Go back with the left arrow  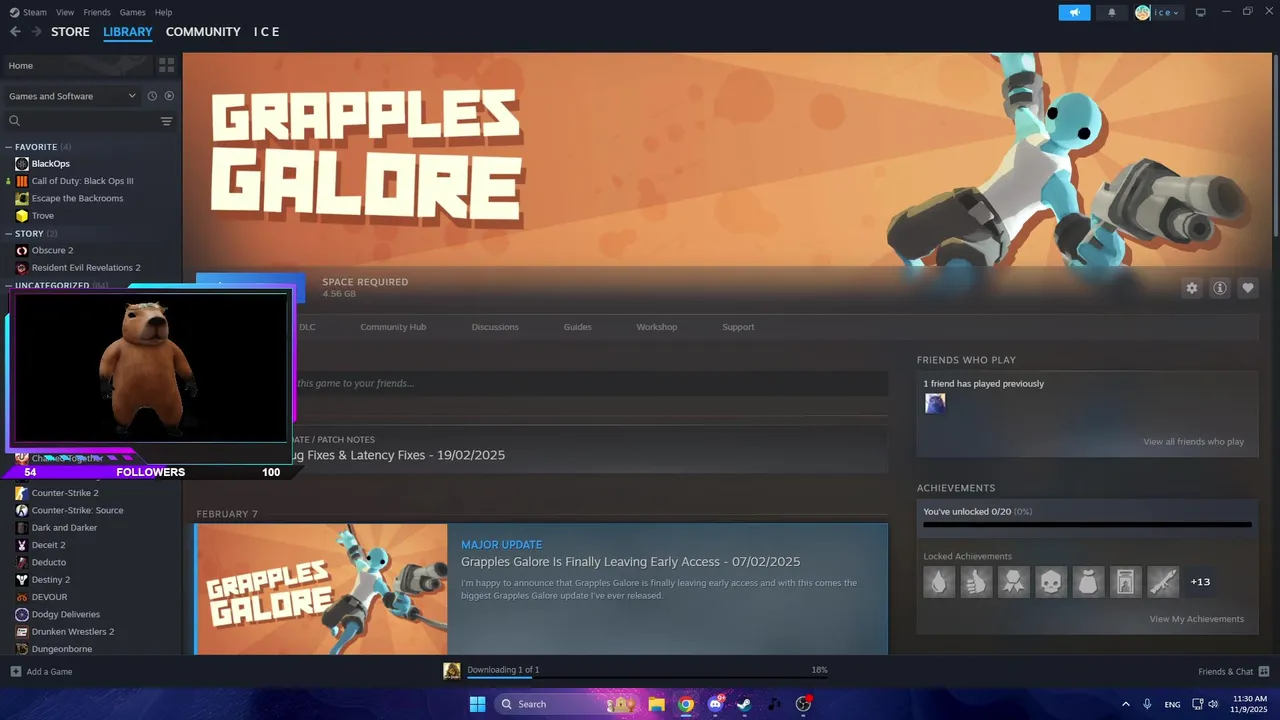pyautogui.click(x=15, y=32)
